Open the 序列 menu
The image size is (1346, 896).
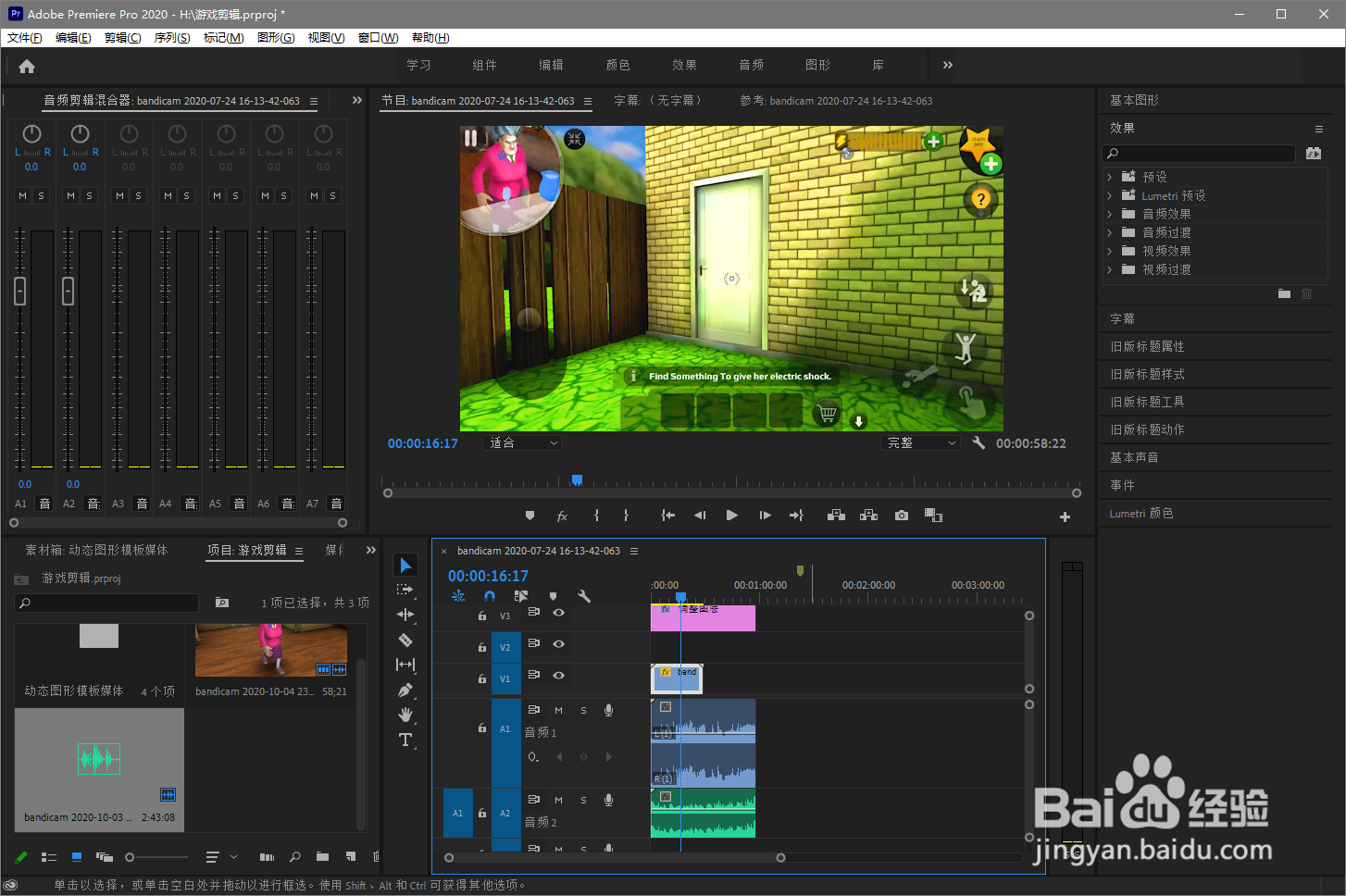pos(172,38)
